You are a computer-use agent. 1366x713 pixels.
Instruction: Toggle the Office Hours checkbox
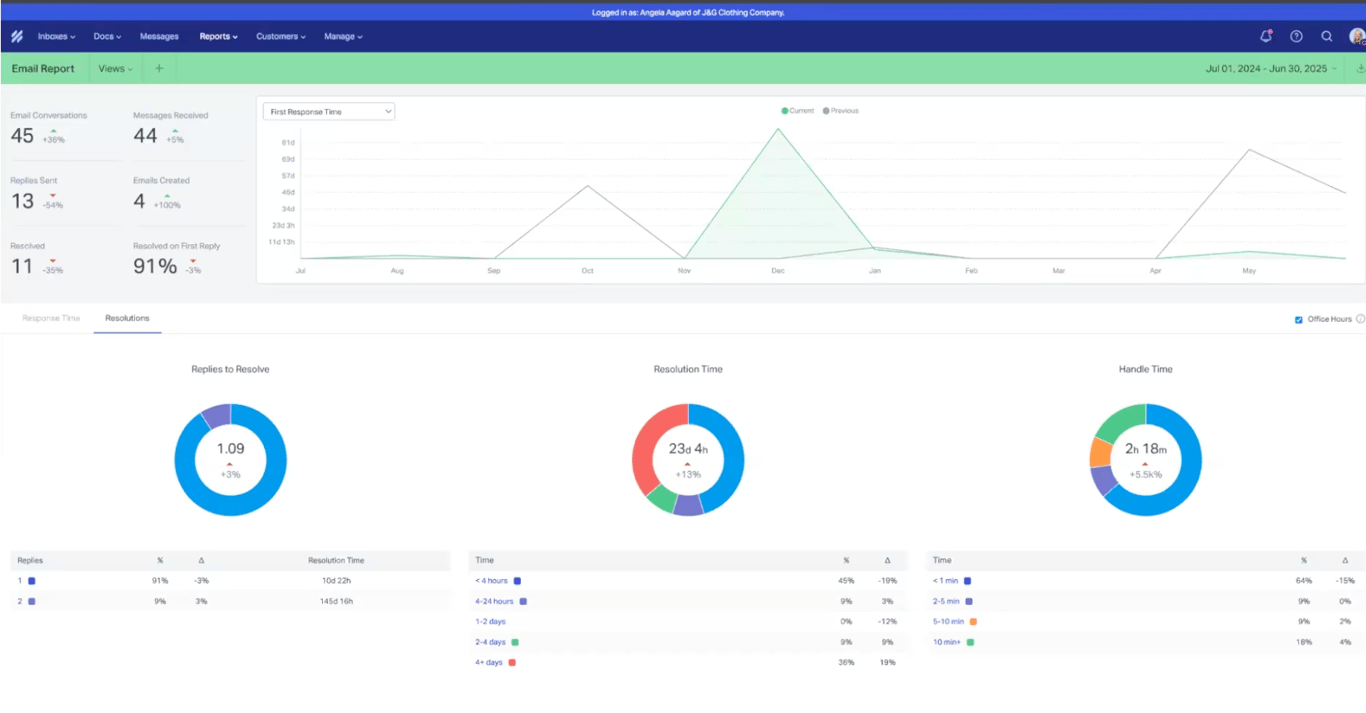pyautogui.click(x=1299, y=319)
